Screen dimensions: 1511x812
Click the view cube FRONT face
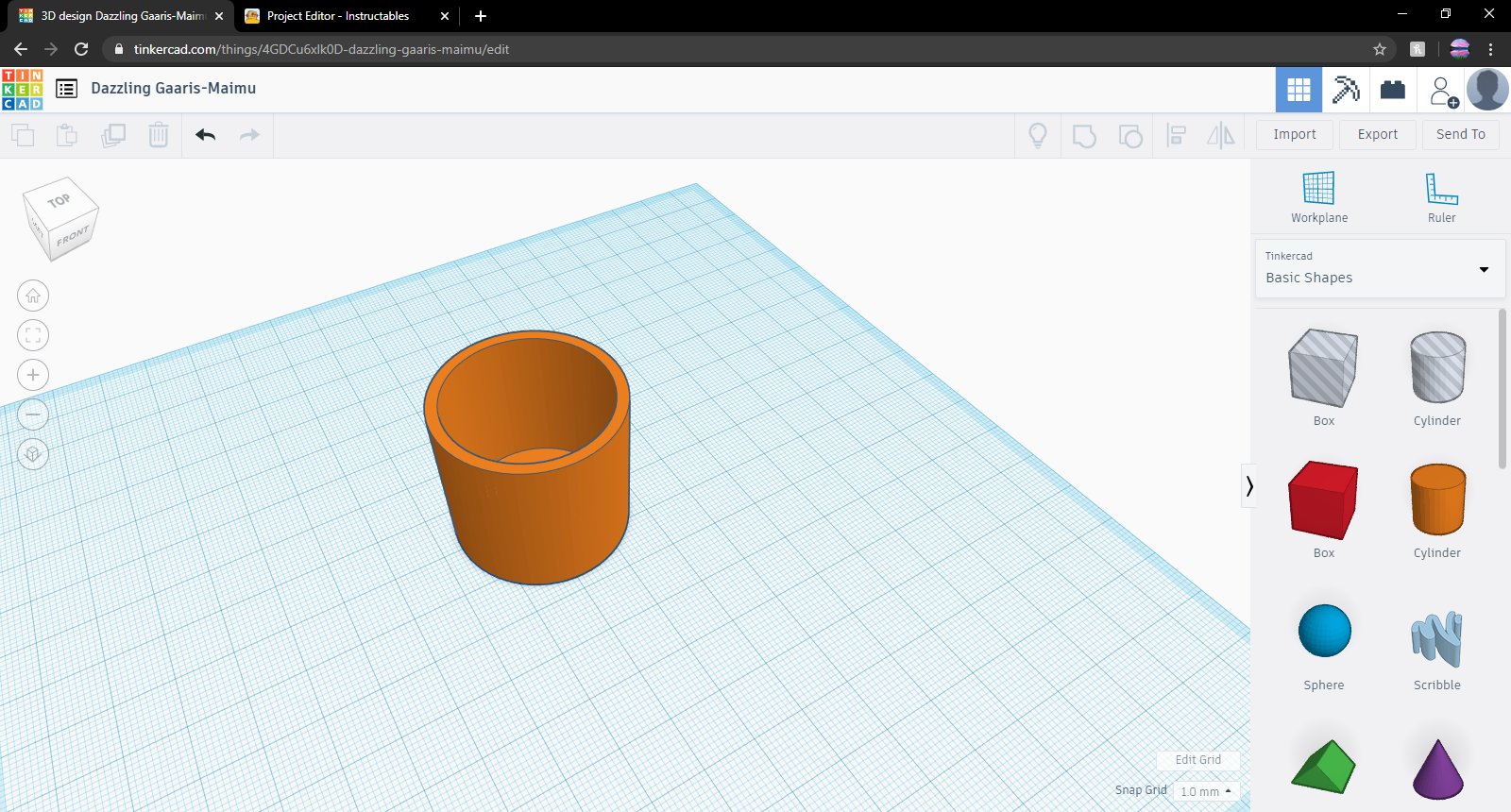pyautogui.click(x=74, y=236)
